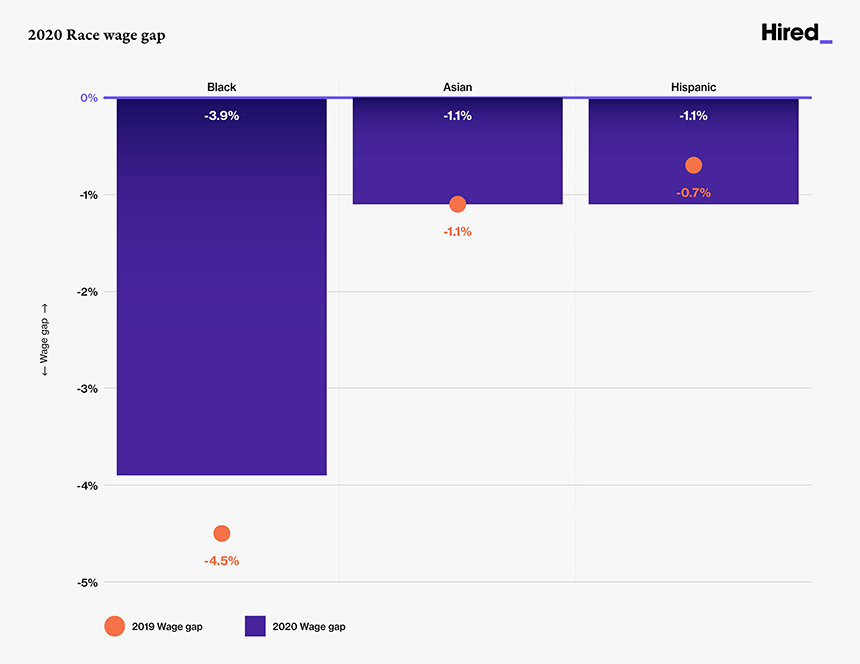Click the Black category label
860x664 pixels.
[x=222, y=87]
